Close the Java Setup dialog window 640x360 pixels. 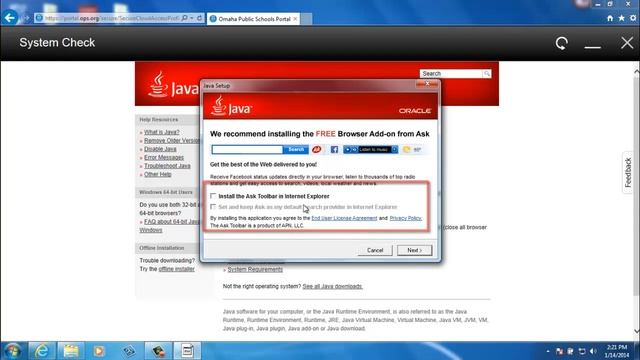coord(427,84)
